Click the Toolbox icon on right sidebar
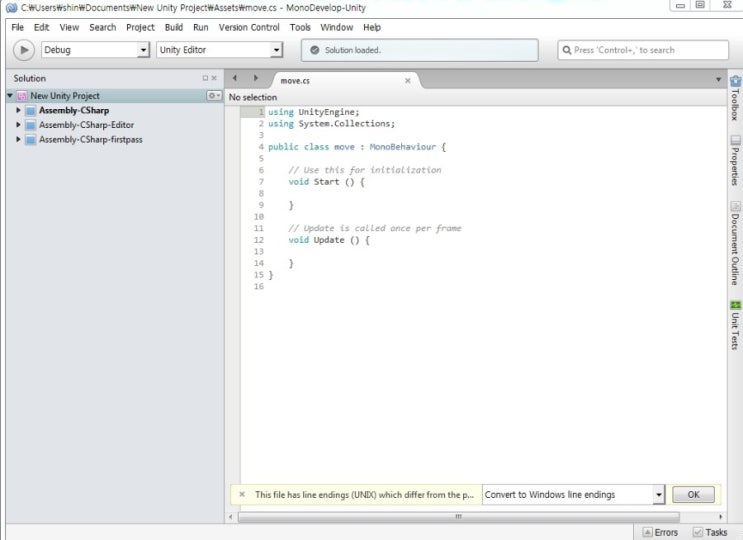Image resolution: width=743 pixels, height=540 pixels. (735, 81)
